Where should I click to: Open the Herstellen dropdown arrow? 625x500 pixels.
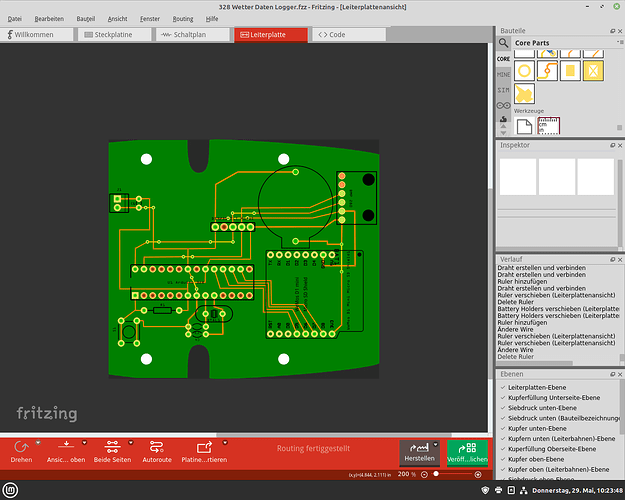[436, 444]
